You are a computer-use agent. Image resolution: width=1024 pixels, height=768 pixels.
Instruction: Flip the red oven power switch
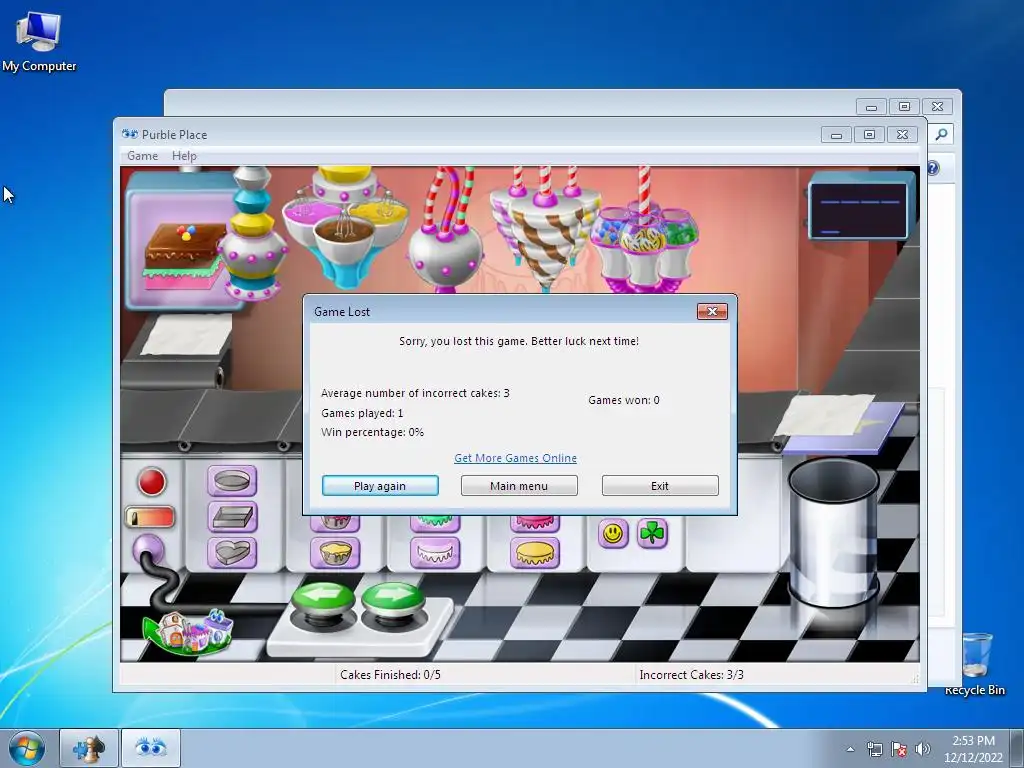coord(150,517)
